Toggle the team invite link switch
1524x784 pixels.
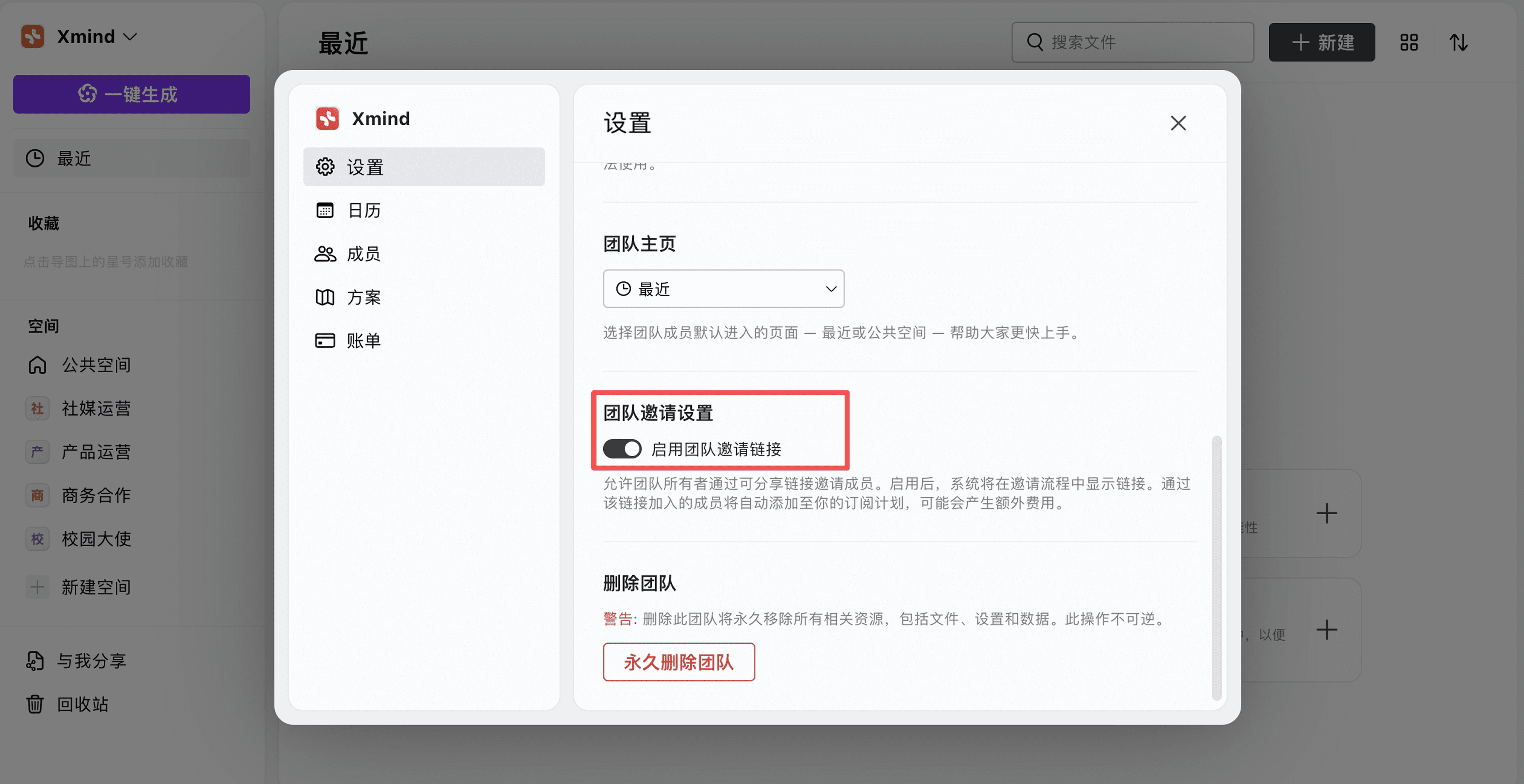[622, 449]
